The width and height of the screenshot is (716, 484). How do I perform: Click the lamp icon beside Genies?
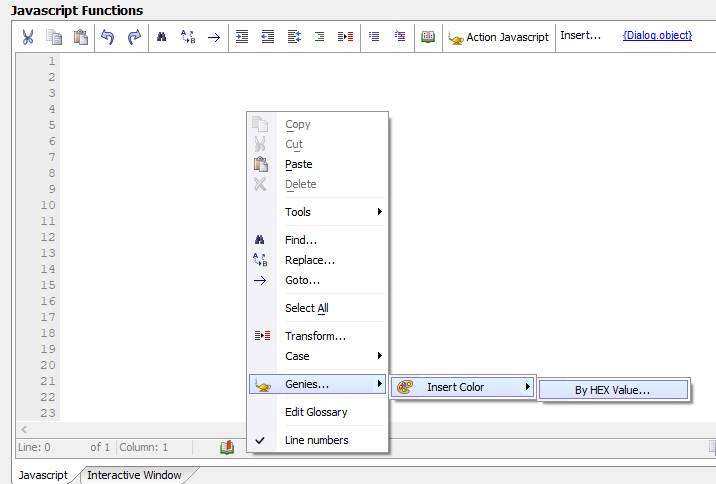(x=263, y=385)
